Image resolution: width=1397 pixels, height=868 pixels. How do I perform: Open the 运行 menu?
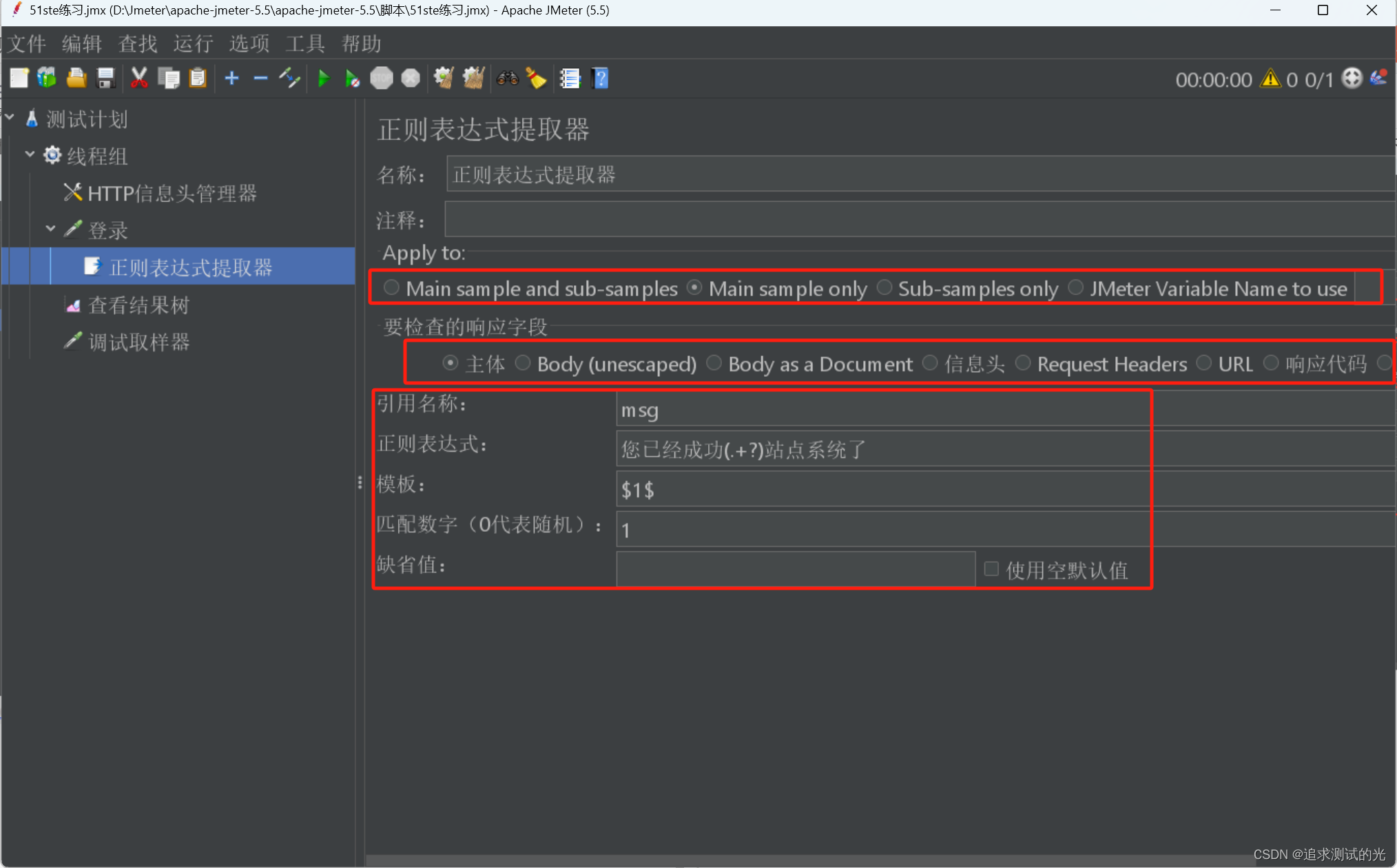(x=194, y=44)
